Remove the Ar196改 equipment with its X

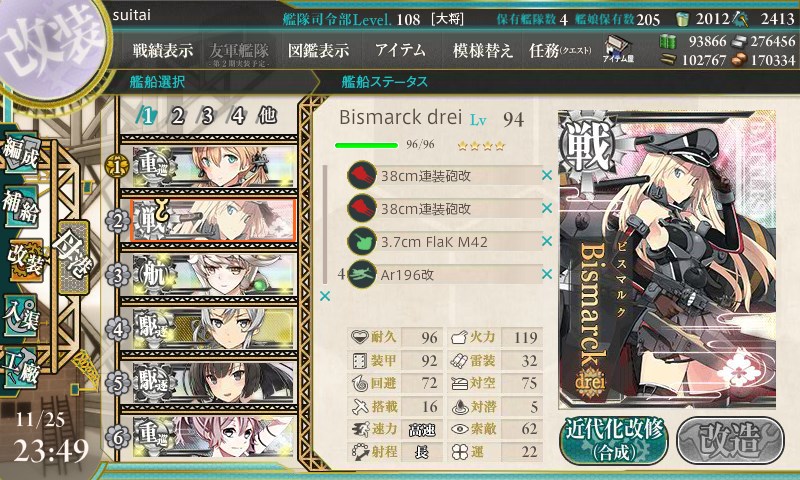547,274
